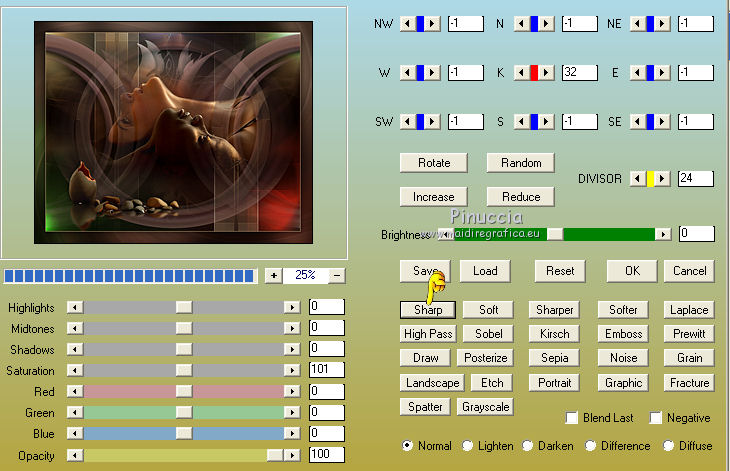Decrease the SW value with left arrow
The image size is (730, 471).
[408, 121]
